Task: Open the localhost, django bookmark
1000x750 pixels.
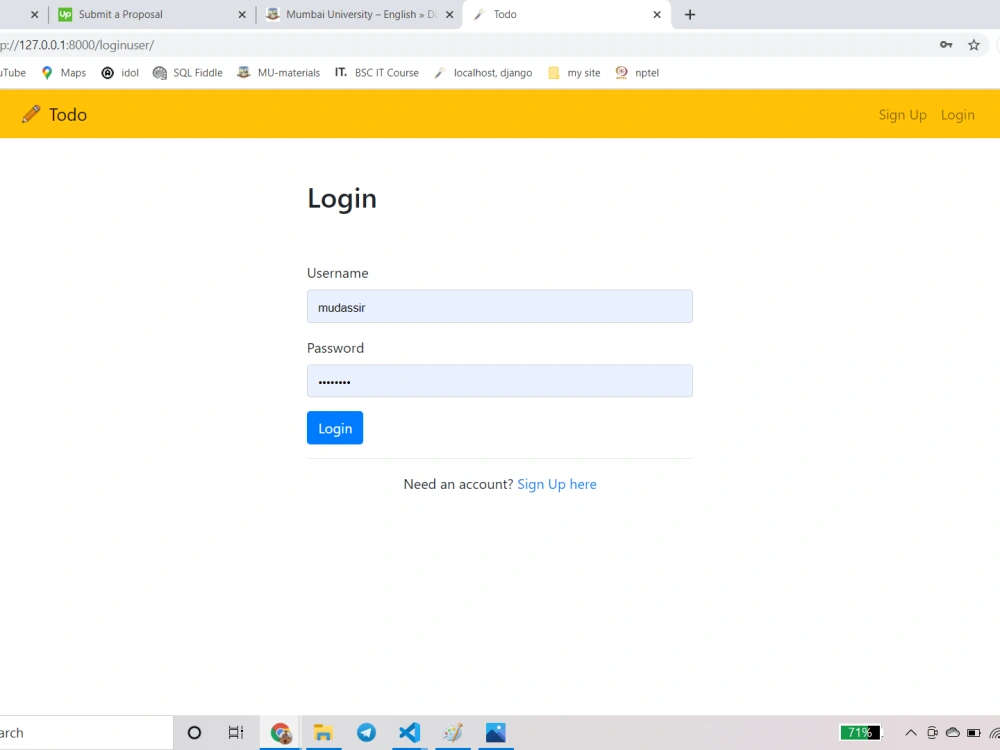Action: tap(483, 73)
